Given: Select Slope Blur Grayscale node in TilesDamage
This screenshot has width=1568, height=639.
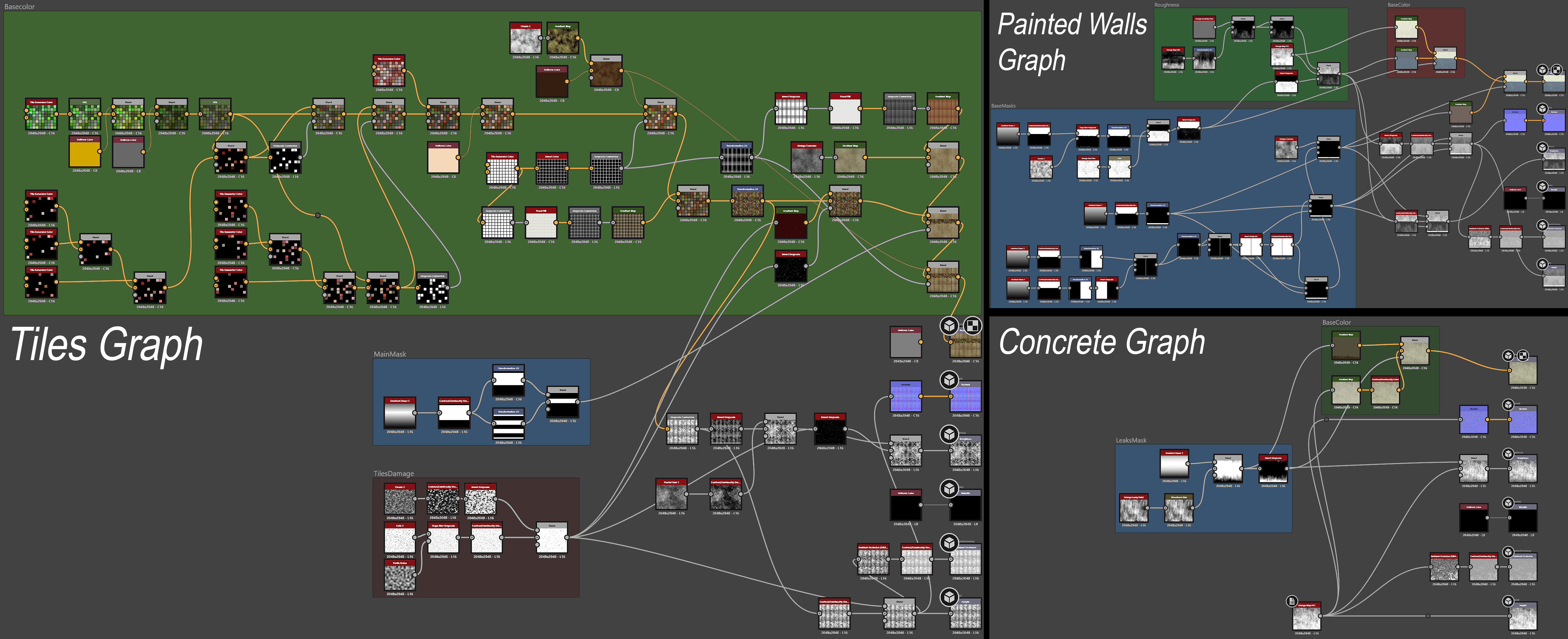Looking at the screenshot, I should (x=443, y=537).
